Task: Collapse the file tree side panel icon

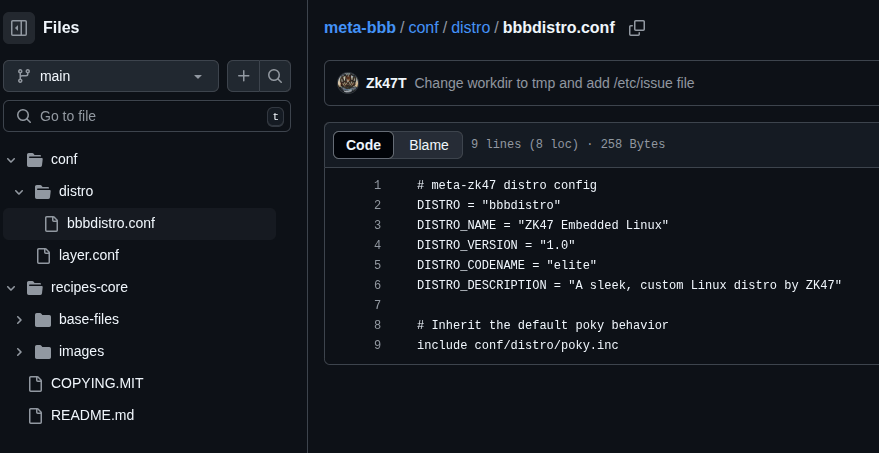Action: pos(19,28)
